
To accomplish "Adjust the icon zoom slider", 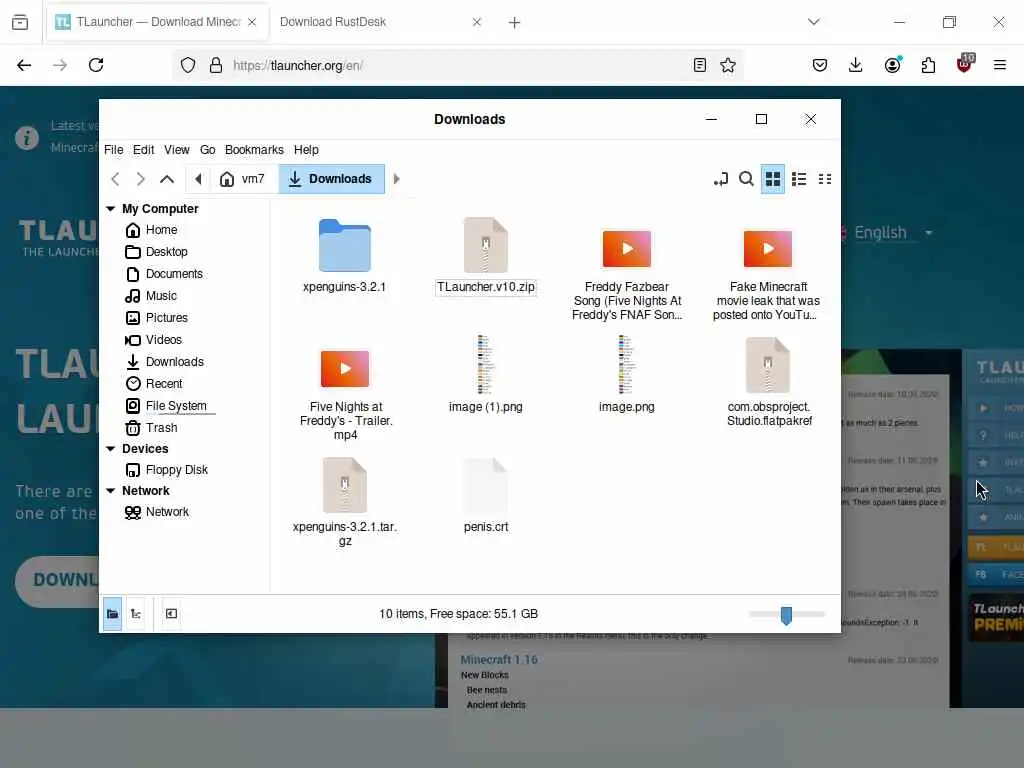I will pos(787,615).
